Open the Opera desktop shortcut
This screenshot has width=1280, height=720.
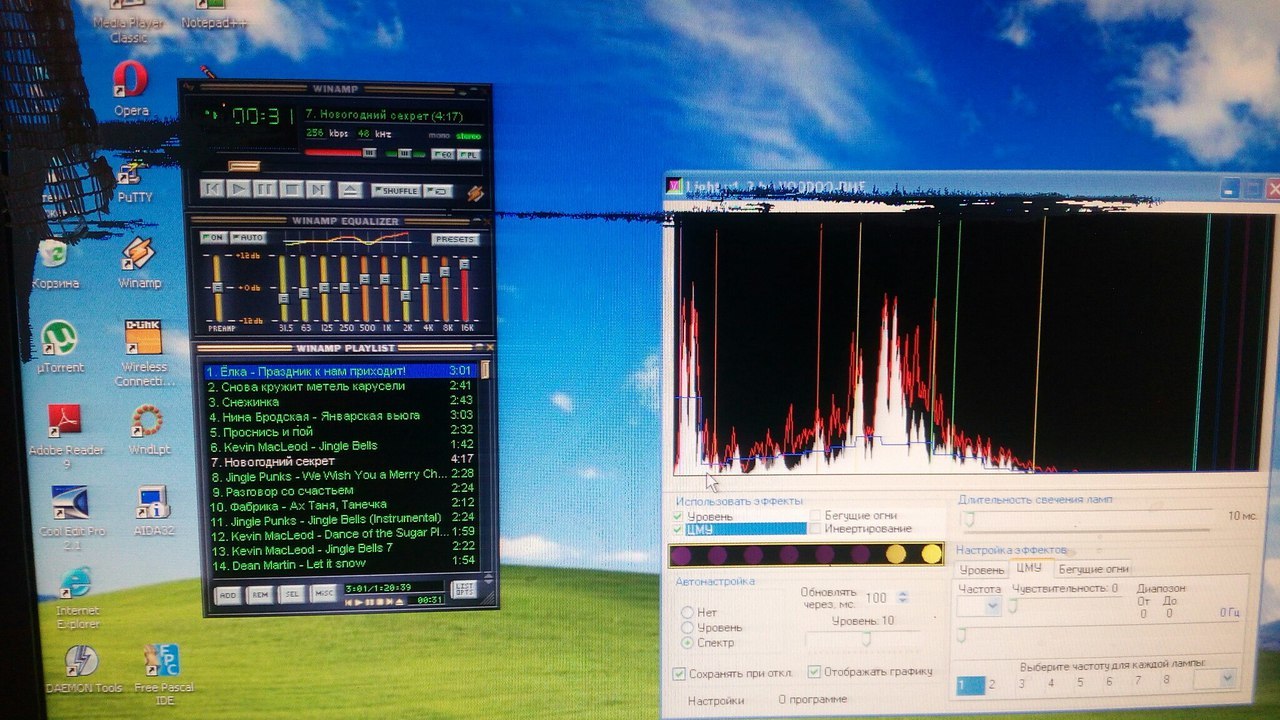130,89
